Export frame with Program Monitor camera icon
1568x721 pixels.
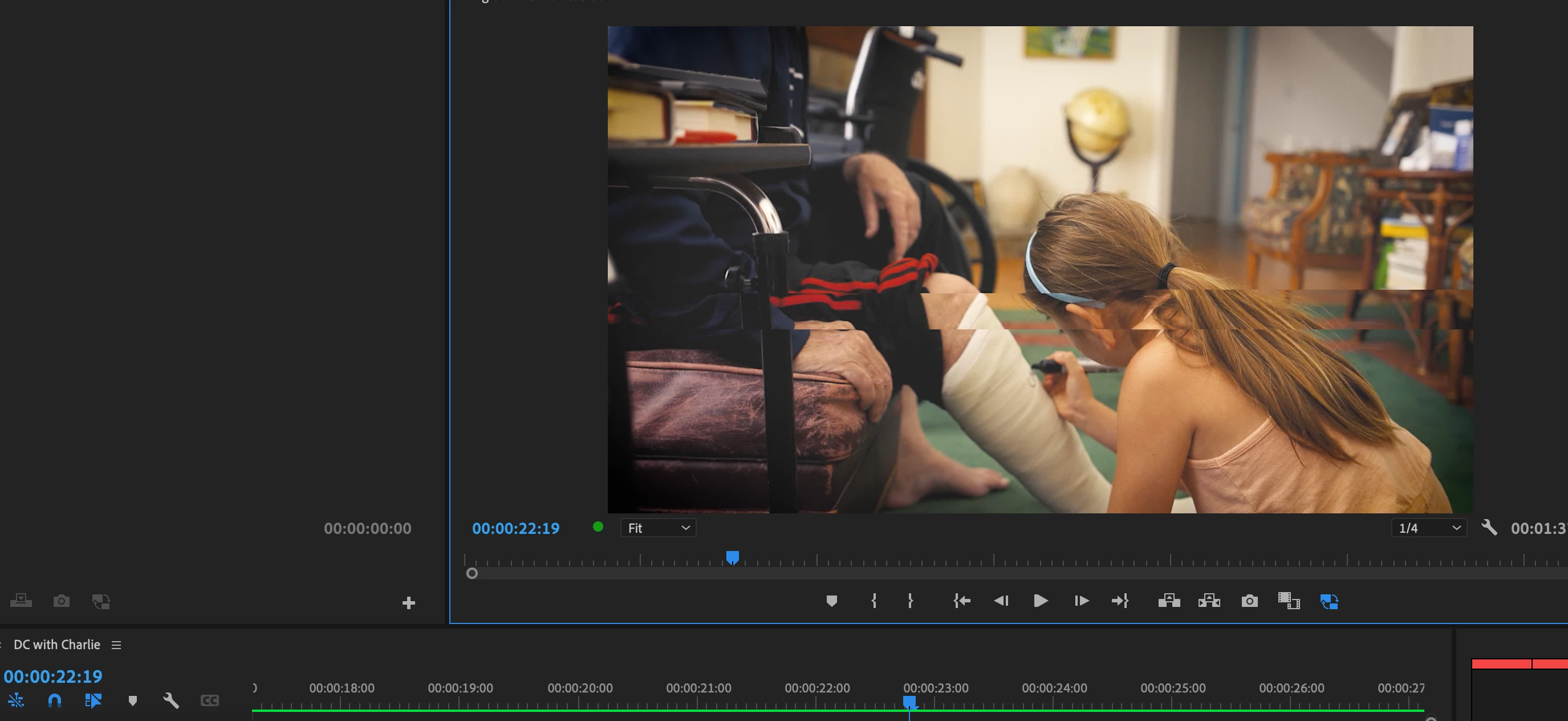coord(1249,601)
